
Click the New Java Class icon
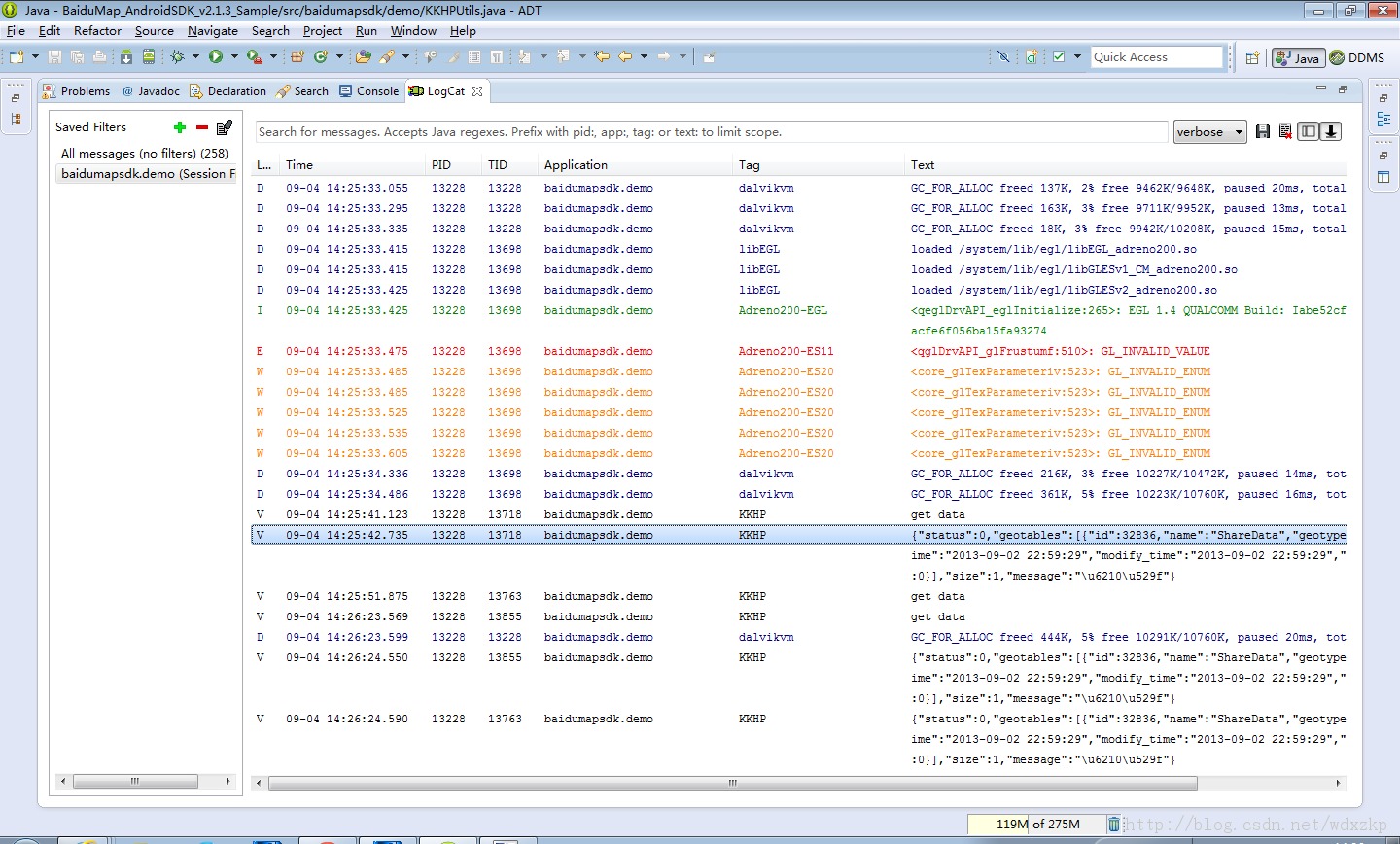(x=321, y=57)
